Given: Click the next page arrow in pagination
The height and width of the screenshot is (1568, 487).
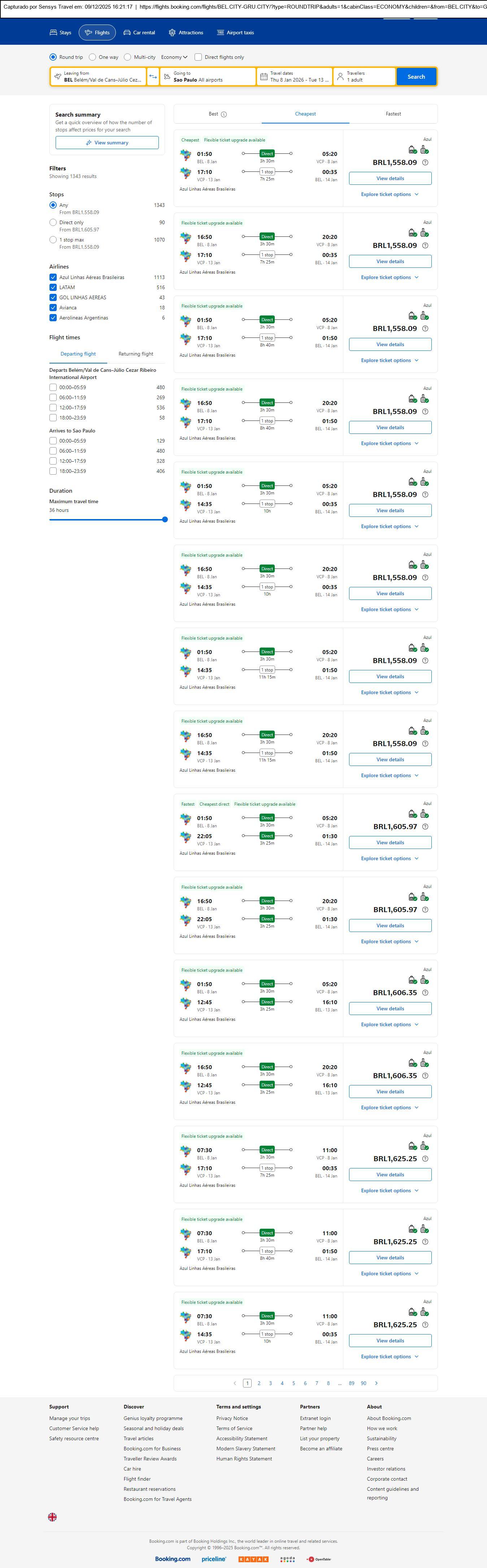Looking at the screenshot, I should pyautogui.click(x=376, y=1383).
